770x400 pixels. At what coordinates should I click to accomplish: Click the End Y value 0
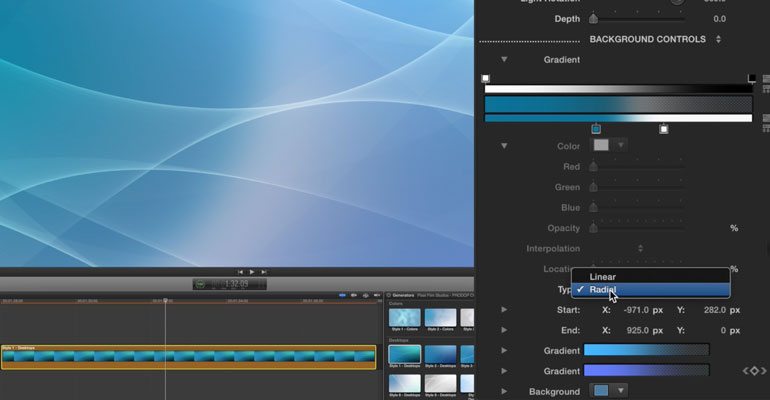[723, 330]
